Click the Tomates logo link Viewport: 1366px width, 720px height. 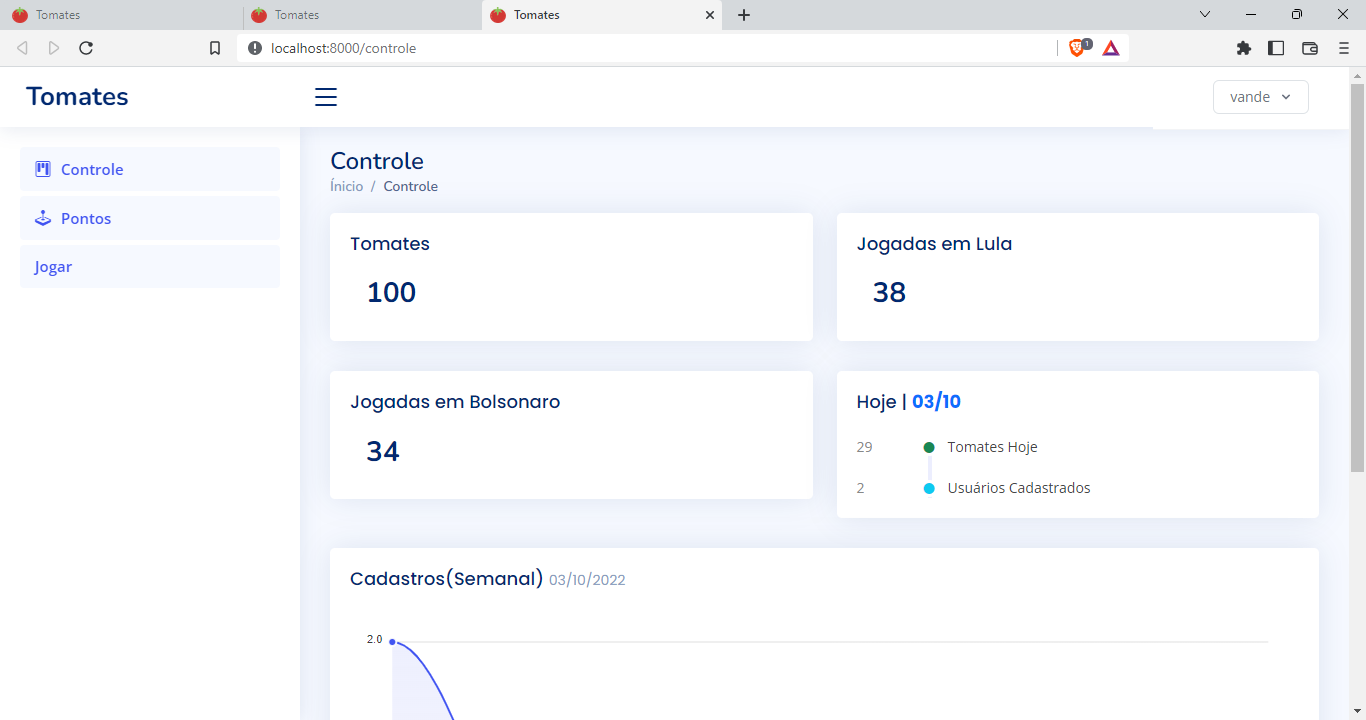77,96
